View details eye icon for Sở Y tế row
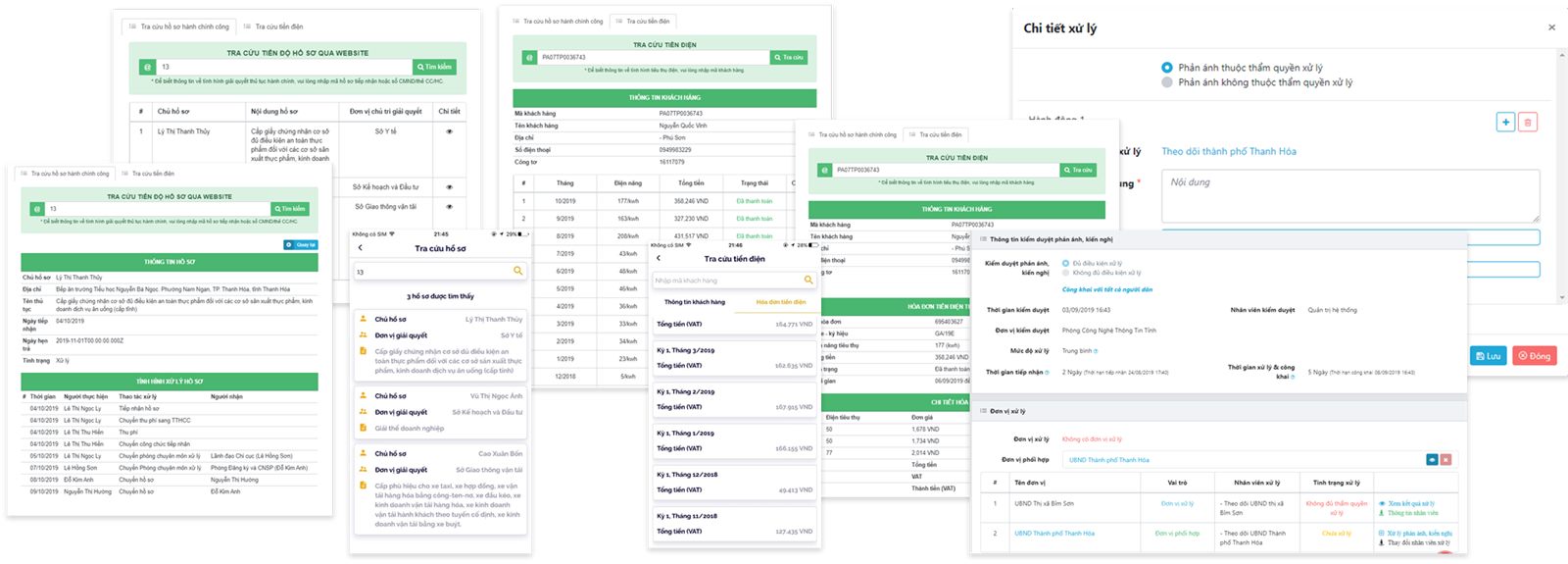The width and height of the screenshot is (1568, 564). point(450,131)
